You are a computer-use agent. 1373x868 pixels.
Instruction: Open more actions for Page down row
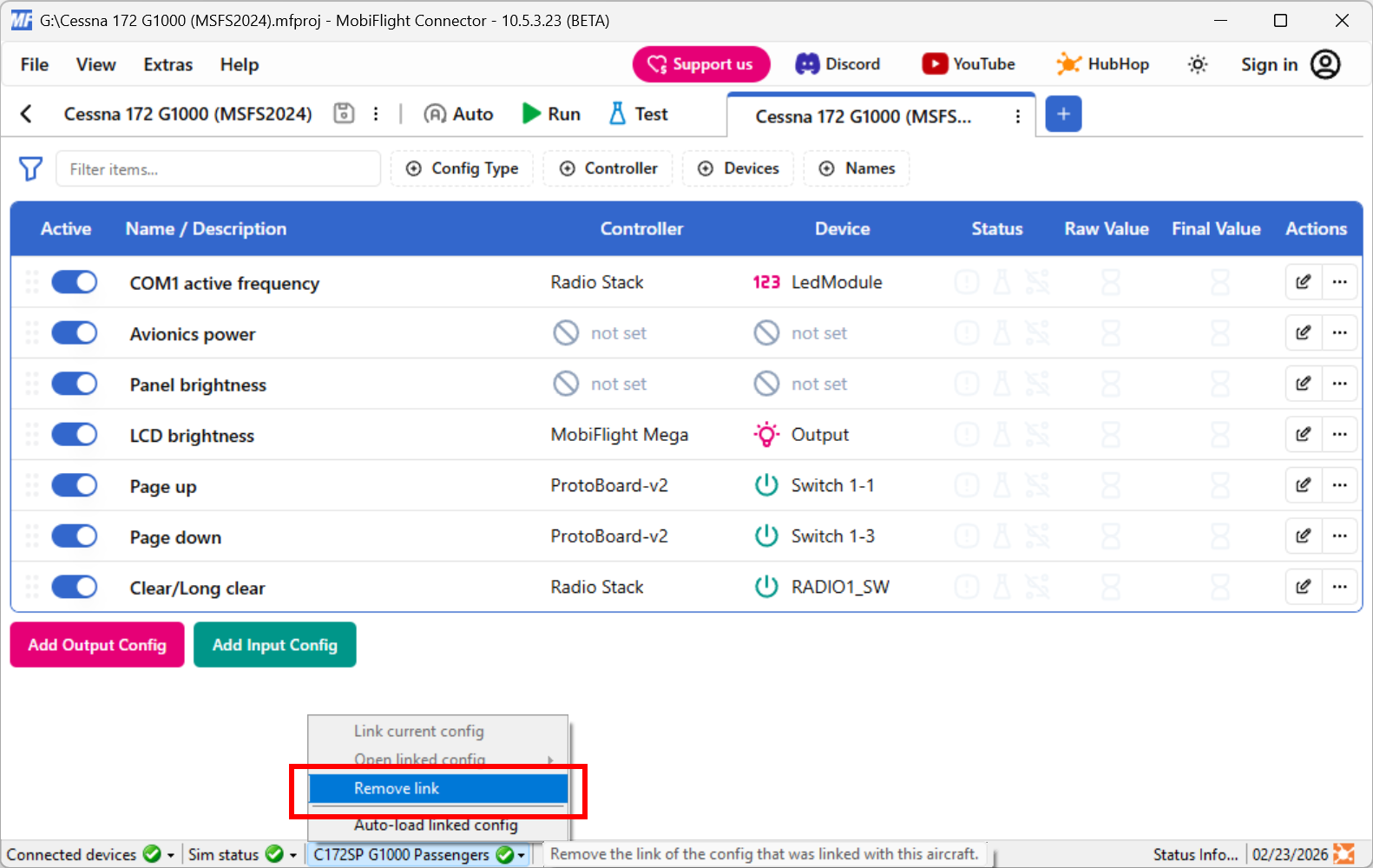[x=1339, y=536]
